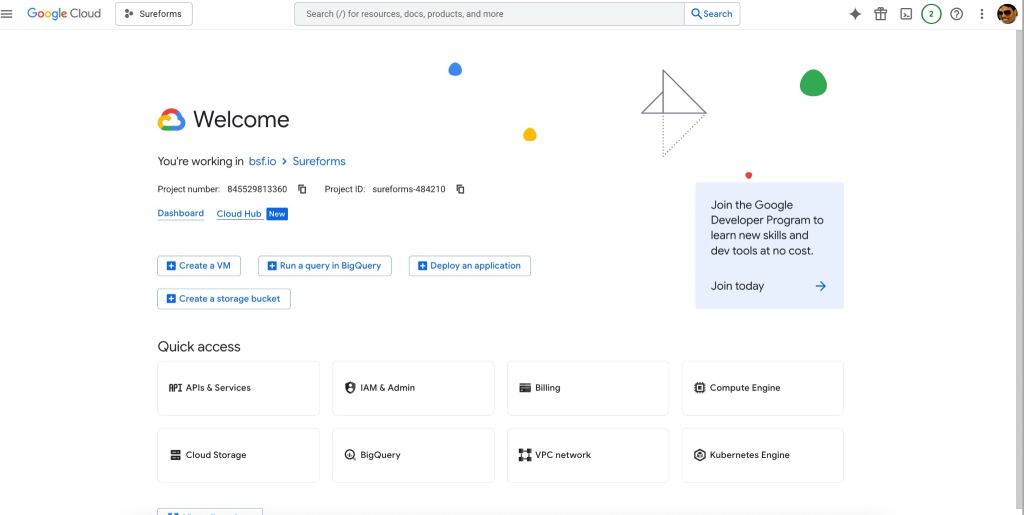Viewport: 1024px width, 515px height.
Task: Click the Welcome Google Cloud logo icon
Action: pyautogui.click(x=172, y=119)
